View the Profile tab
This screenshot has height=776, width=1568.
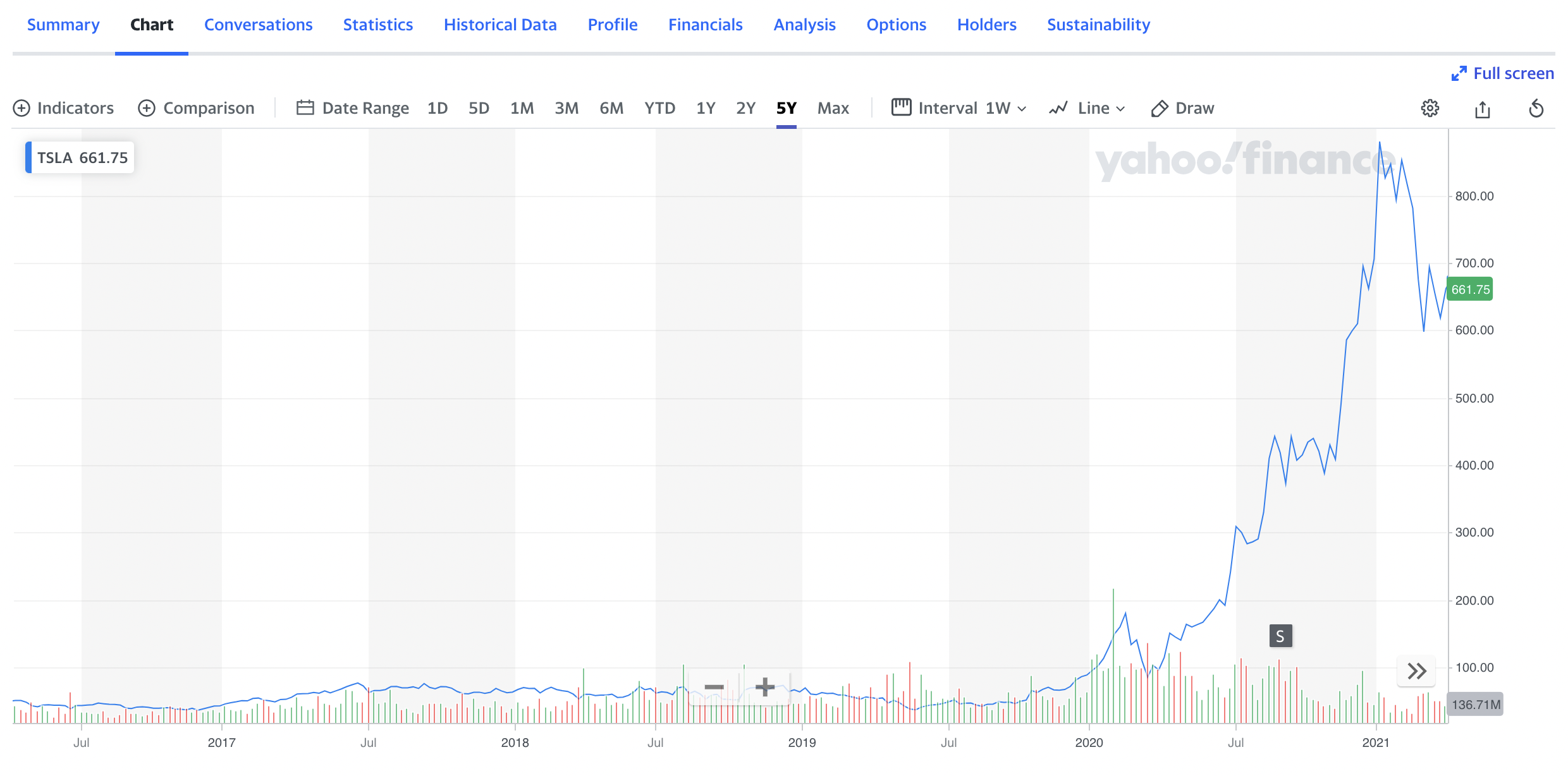point(613,25)
